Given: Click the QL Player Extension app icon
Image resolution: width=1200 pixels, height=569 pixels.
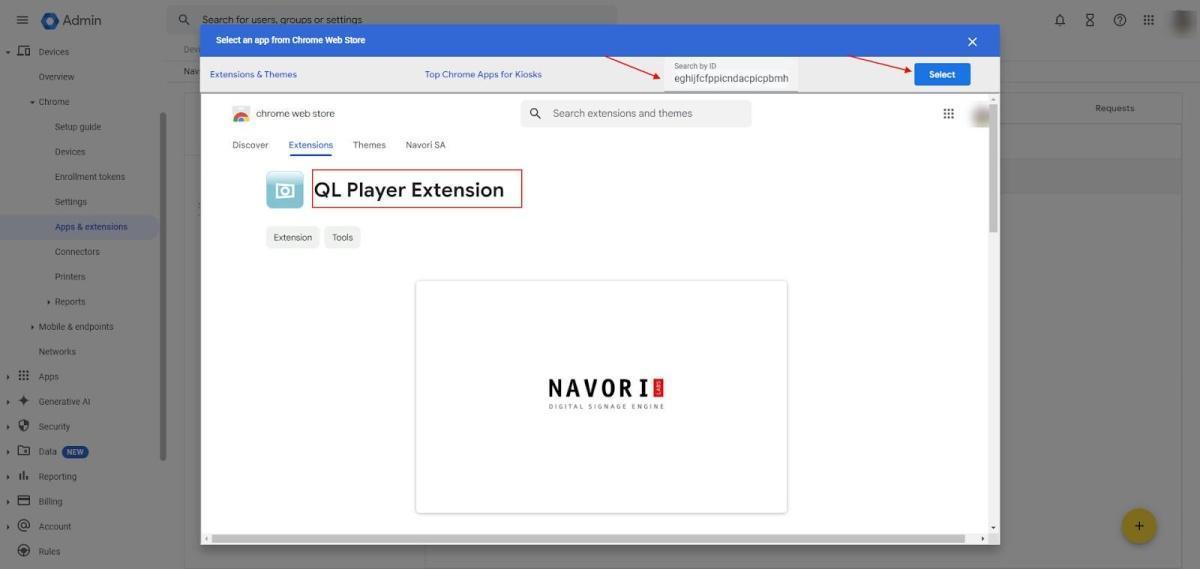Looking at the screenshot, I should (x=285, y=190).
